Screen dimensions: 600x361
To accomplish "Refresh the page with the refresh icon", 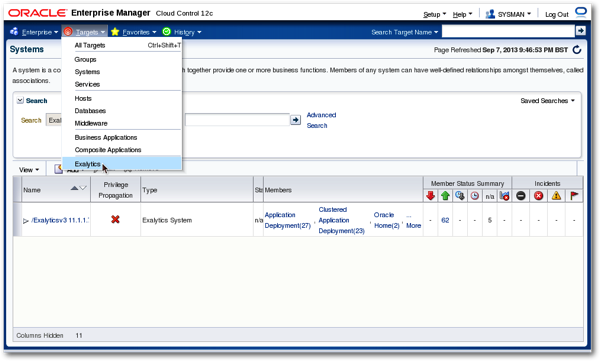I will click(x=577, y=50).
